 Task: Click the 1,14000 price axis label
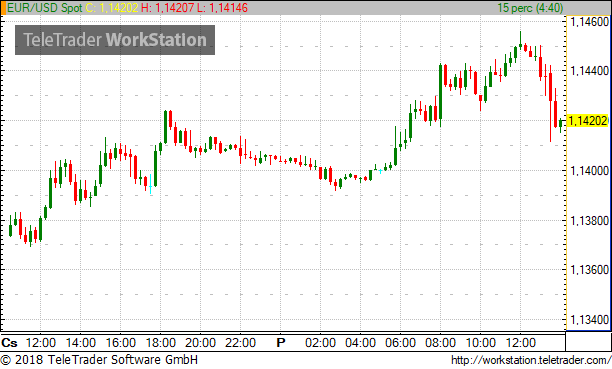click(x=589, y=171)
